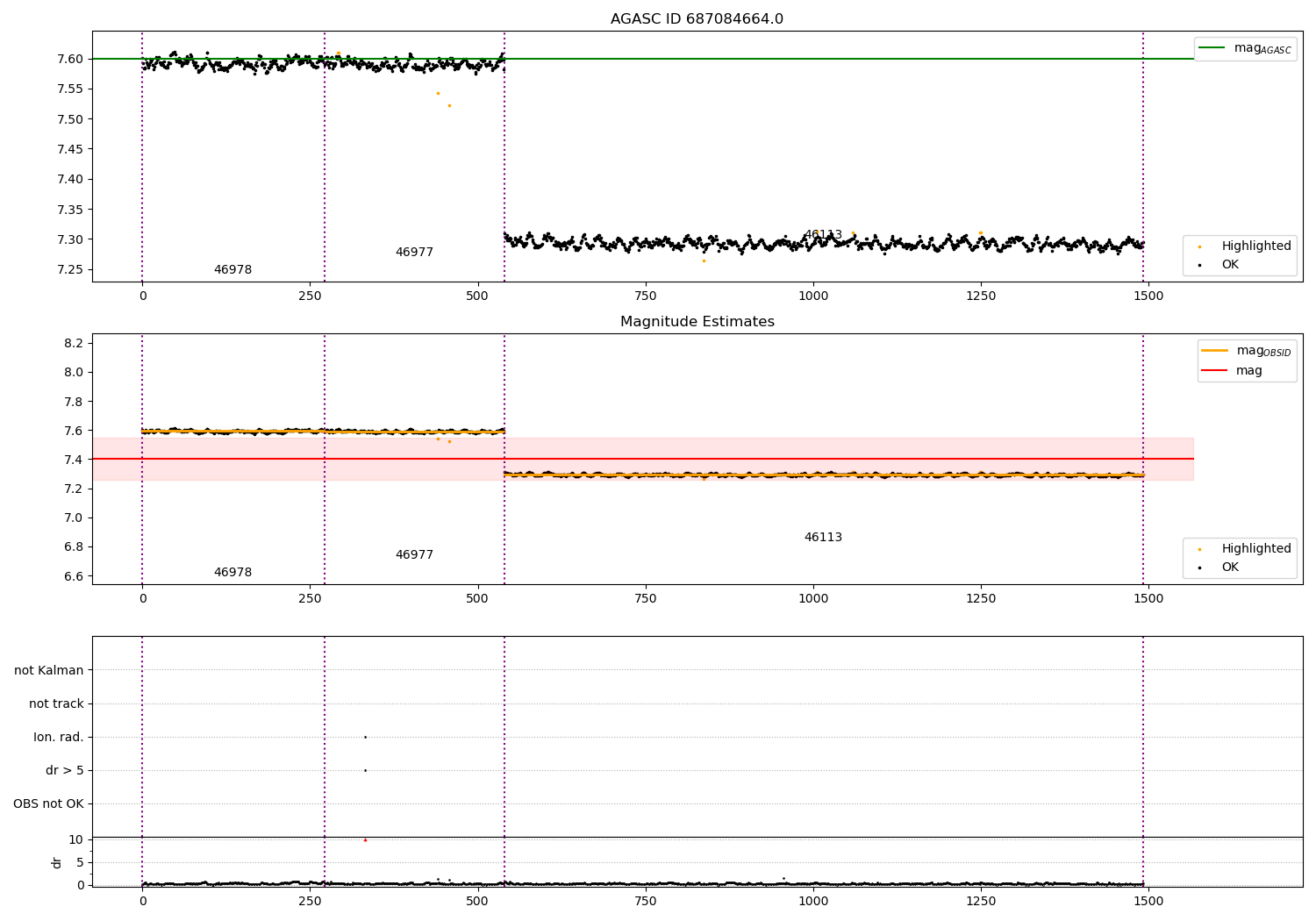Image resolution: width=1316 pixels, height=921 pixels.
Task: Click the '7.60' y-axis tick label
Action: coord(70,59)
